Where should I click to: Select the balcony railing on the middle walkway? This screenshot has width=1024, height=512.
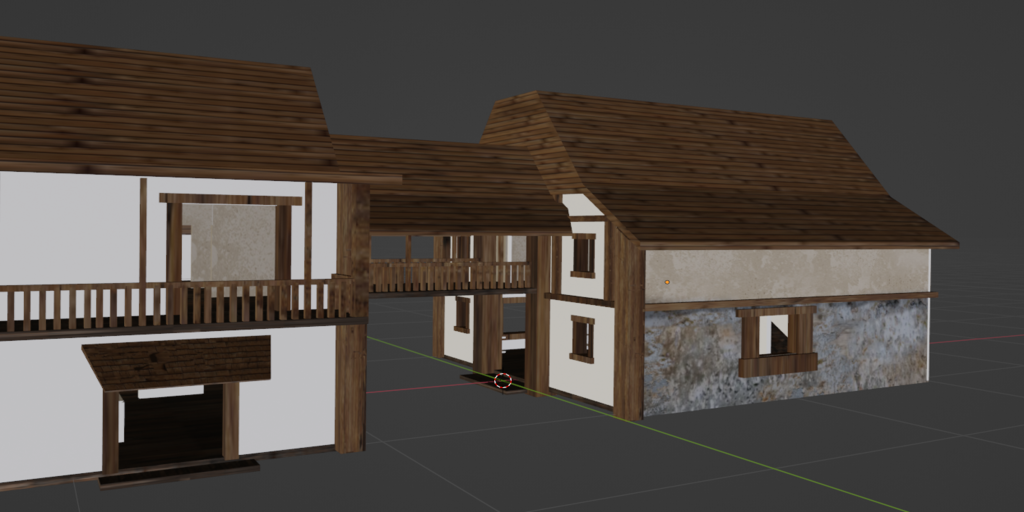click(449, 275)
